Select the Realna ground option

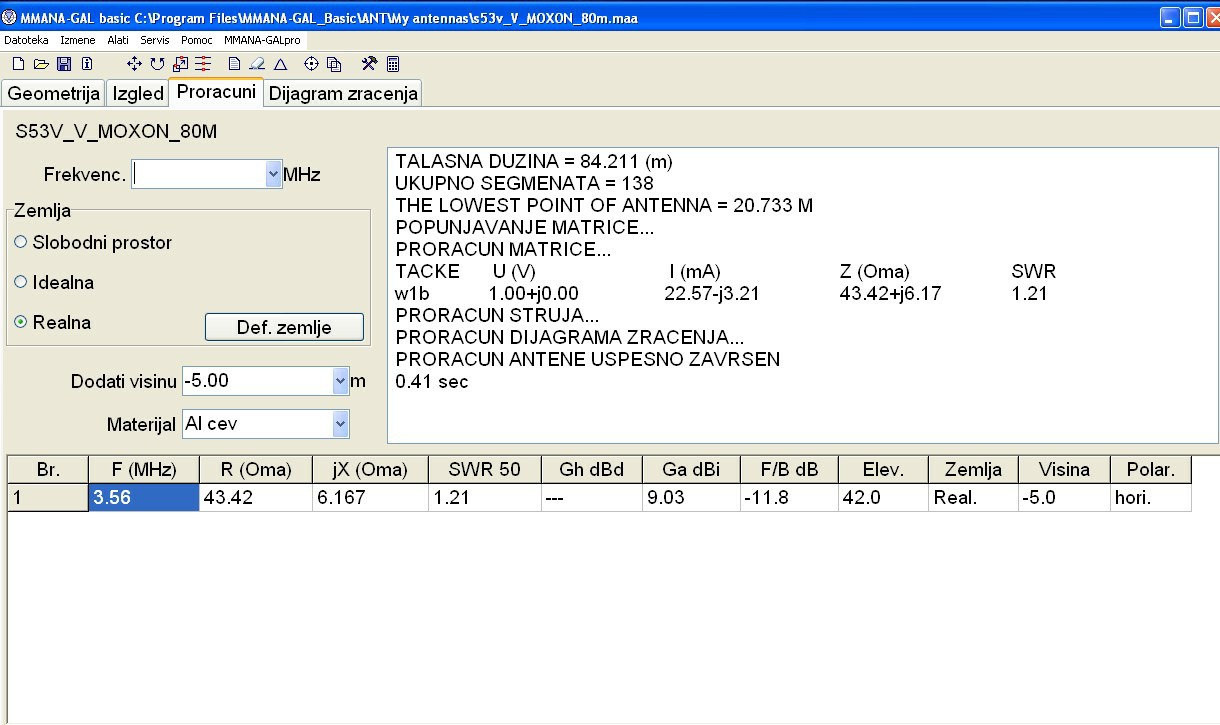click(21, 323)
